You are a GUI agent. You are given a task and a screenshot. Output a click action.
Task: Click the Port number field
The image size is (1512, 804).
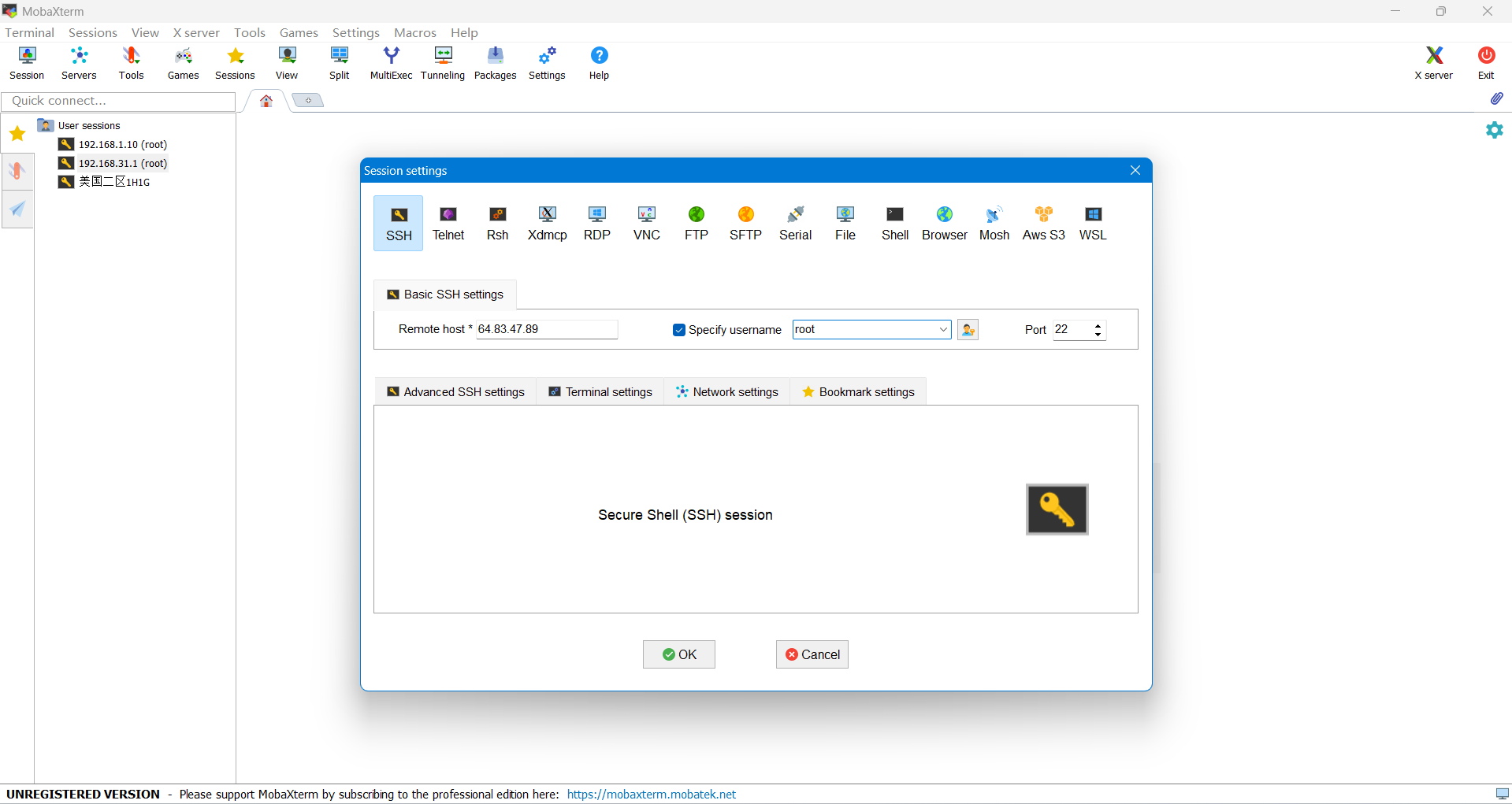click(1072, 330)
